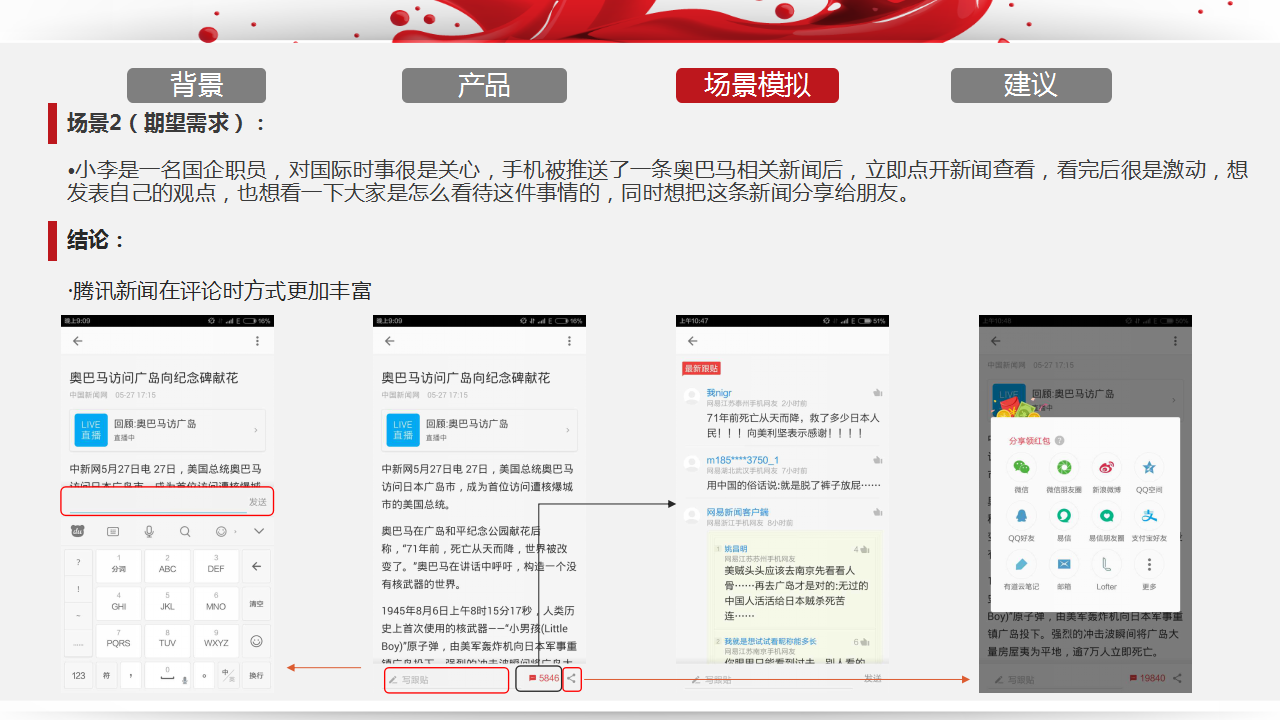Share to 有道云笔记
The height and width of the screenshot is (720, 1280).
1021,564
